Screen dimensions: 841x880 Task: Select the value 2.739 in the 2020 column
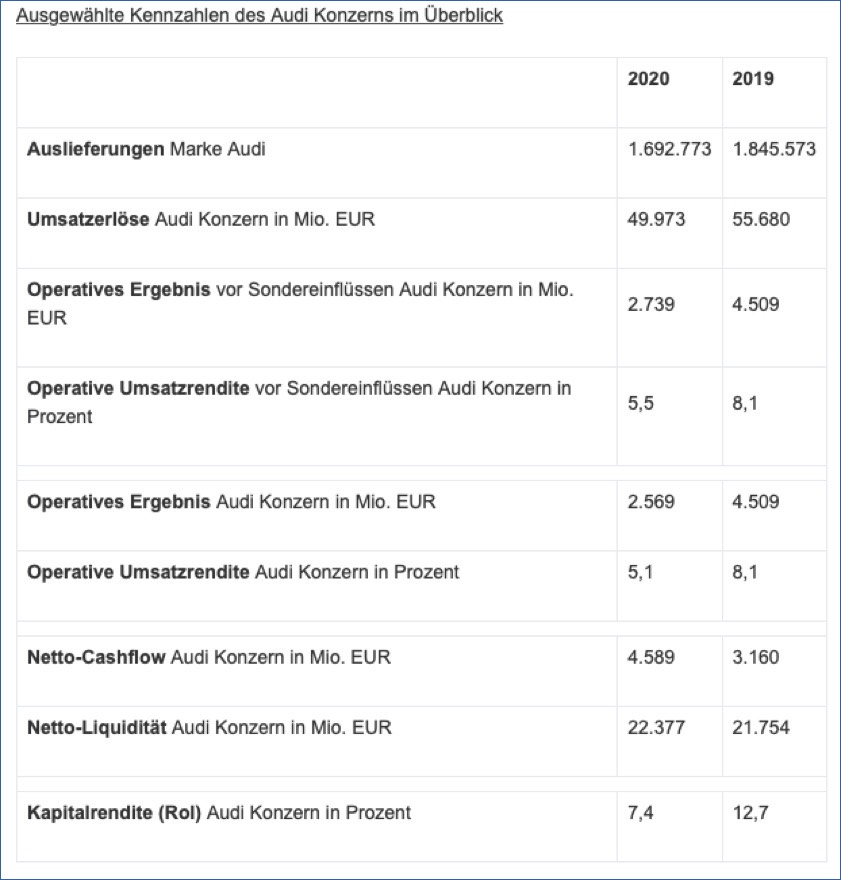(x=651, y=304)
